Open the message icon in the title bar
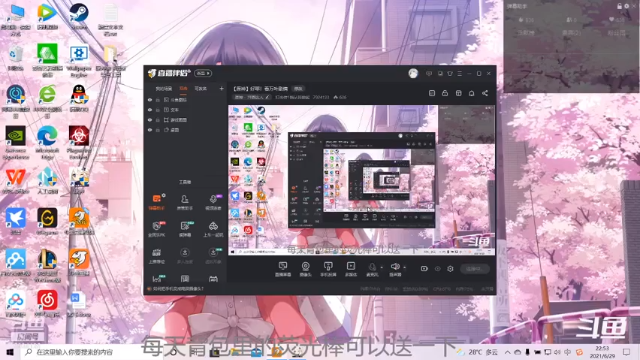This screenshot has height=360, width=640. pos(429,73)
